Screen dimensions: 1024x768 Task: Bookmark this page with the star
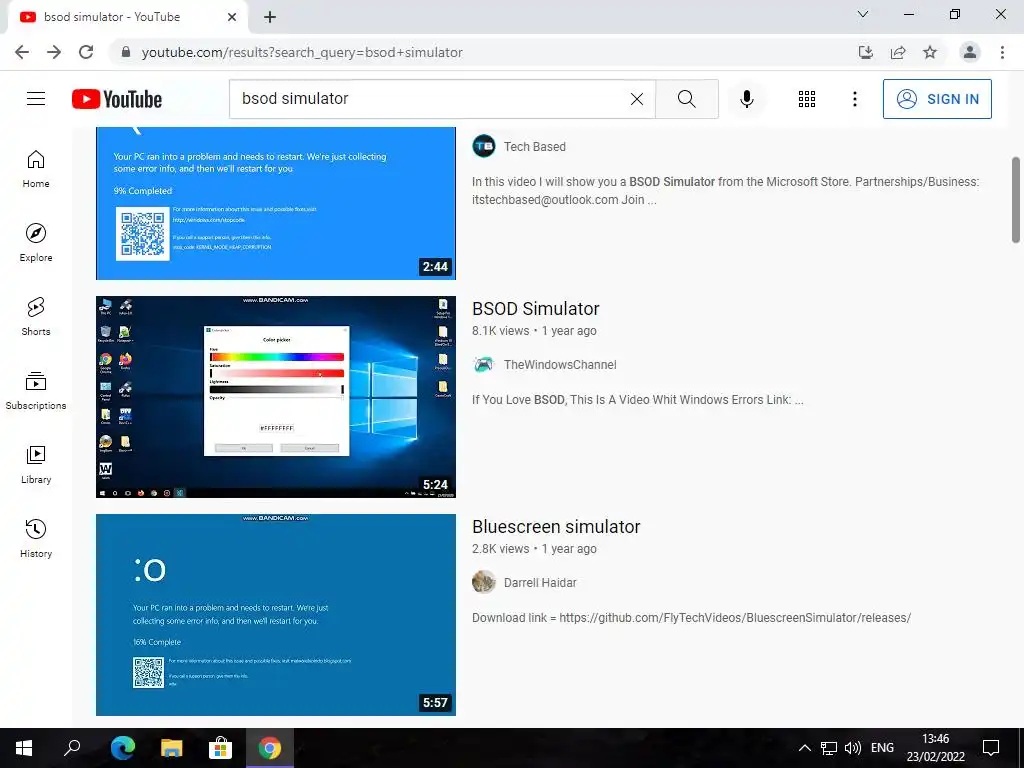click(930, 52)
